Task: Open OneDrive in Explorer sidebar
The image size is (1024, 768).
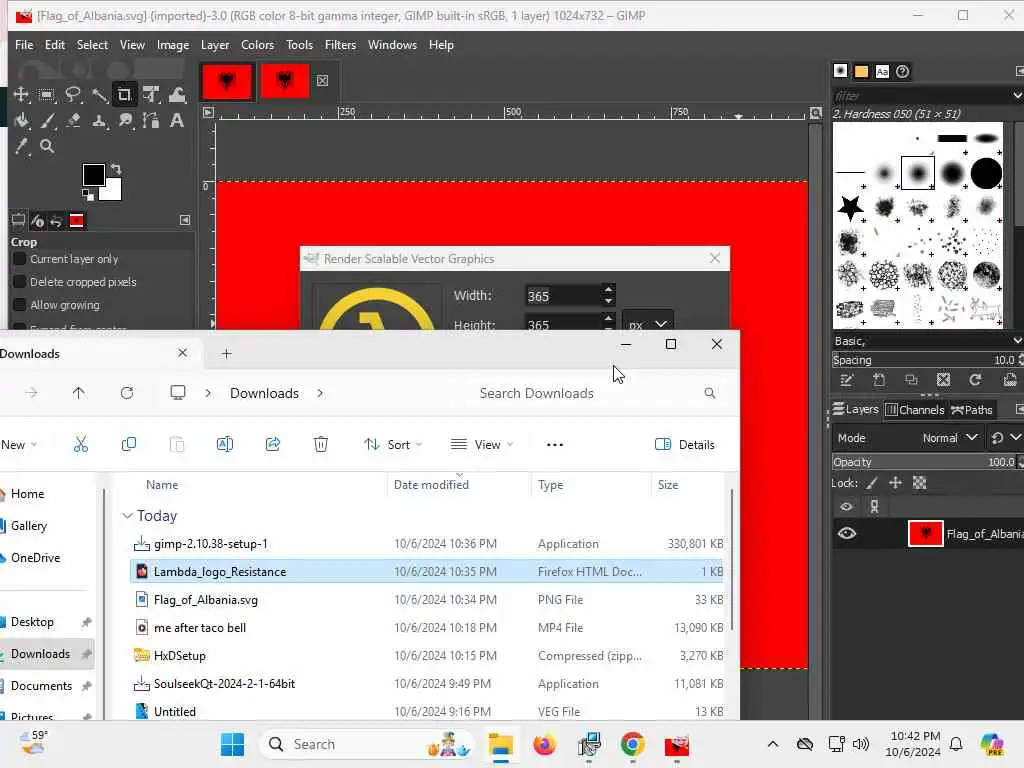Action: pyautogui.click(x=35, y=558)
